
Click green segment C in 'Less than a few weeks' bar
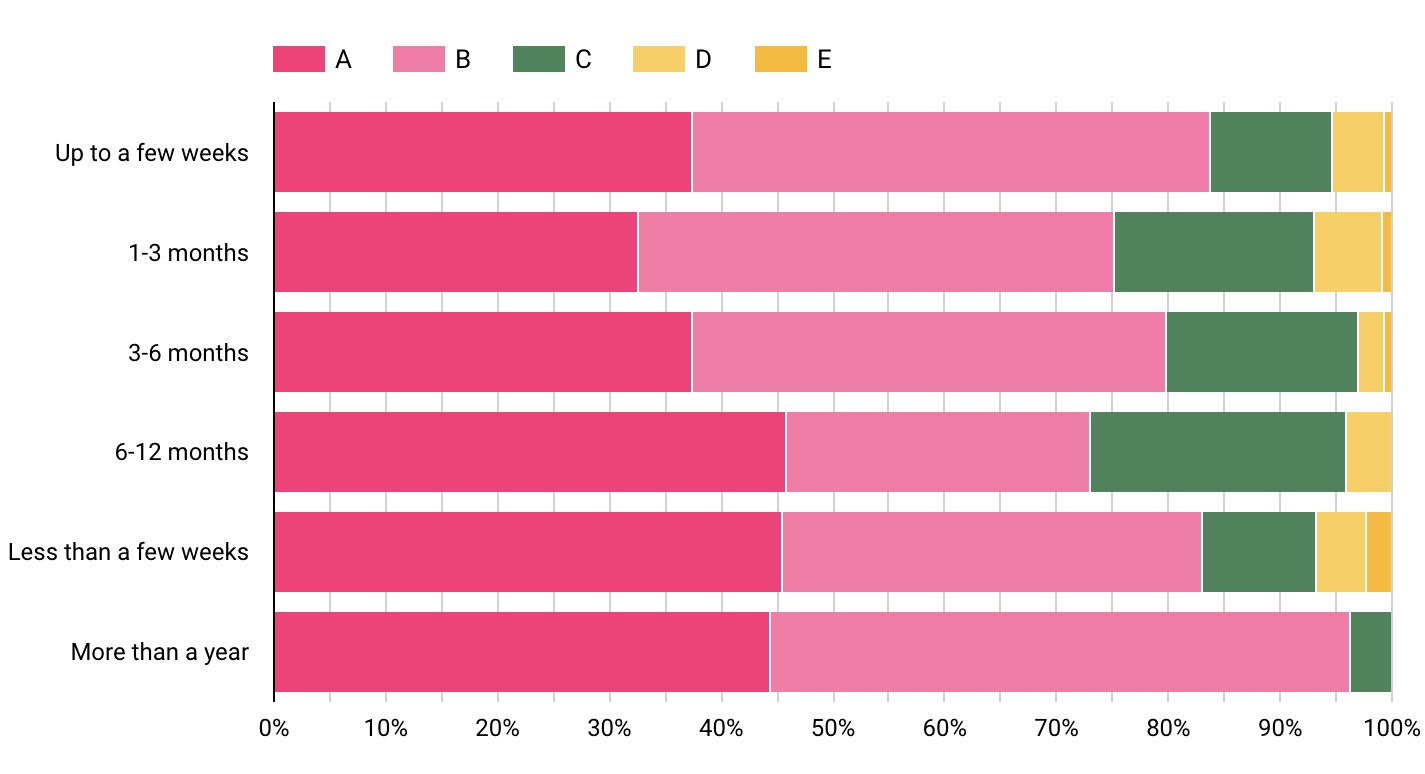point(1258,552)
